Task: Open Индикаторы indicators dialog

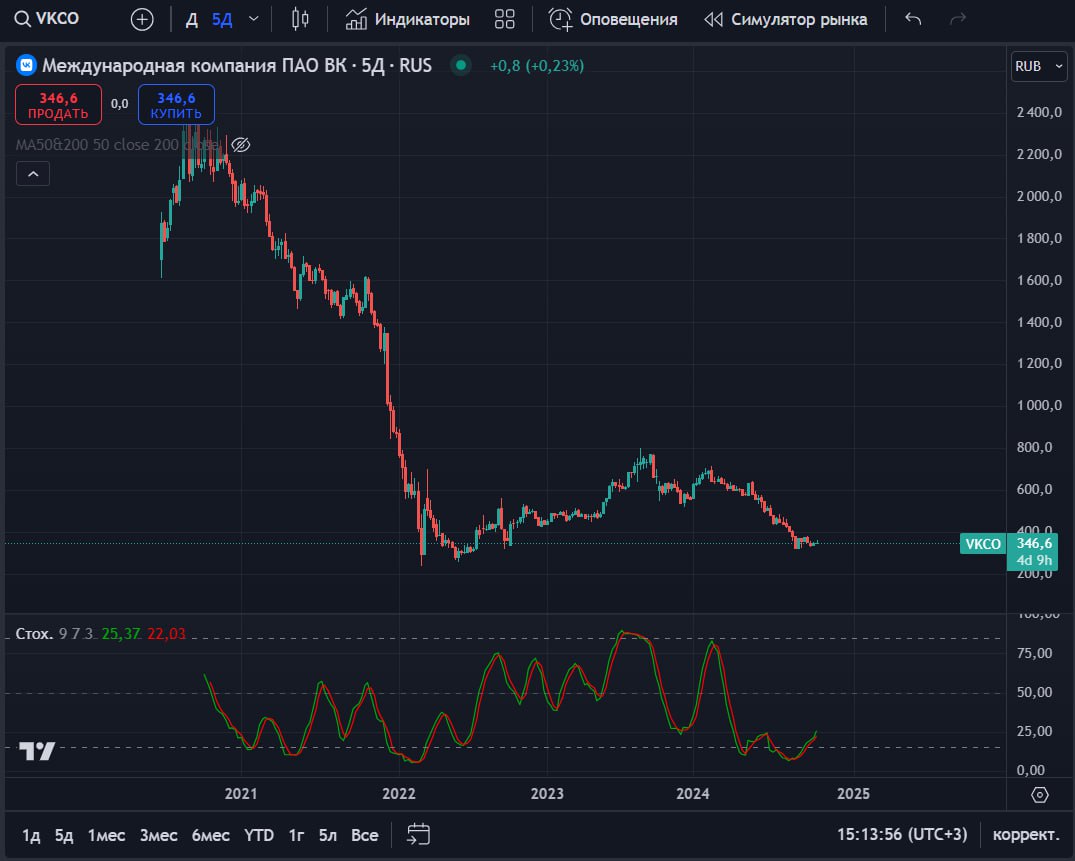Action: pyautogui.click(x=407, y=19)
